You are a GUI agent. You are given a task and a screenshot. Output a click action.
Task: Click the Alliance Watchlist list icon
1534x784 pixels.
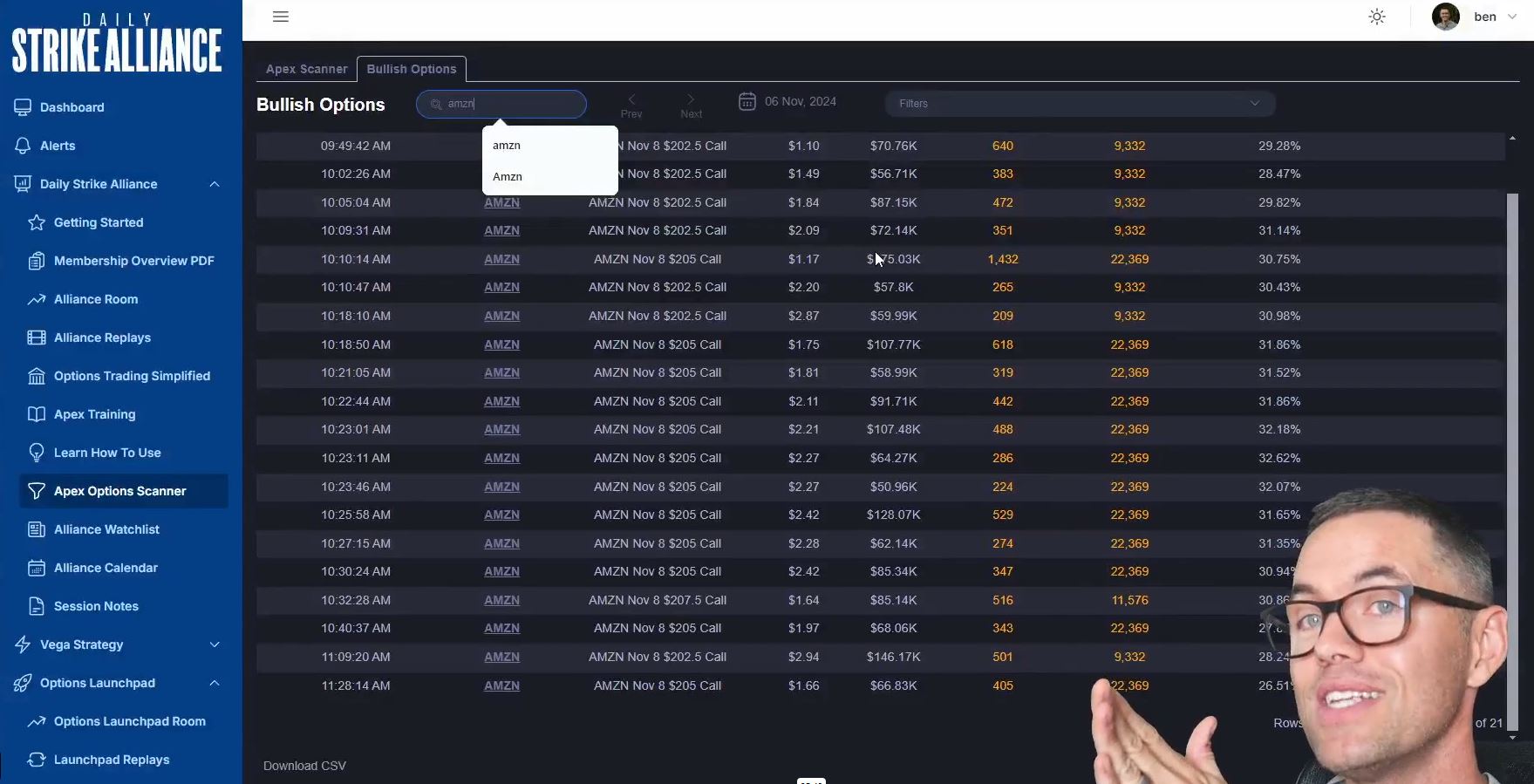37,529
